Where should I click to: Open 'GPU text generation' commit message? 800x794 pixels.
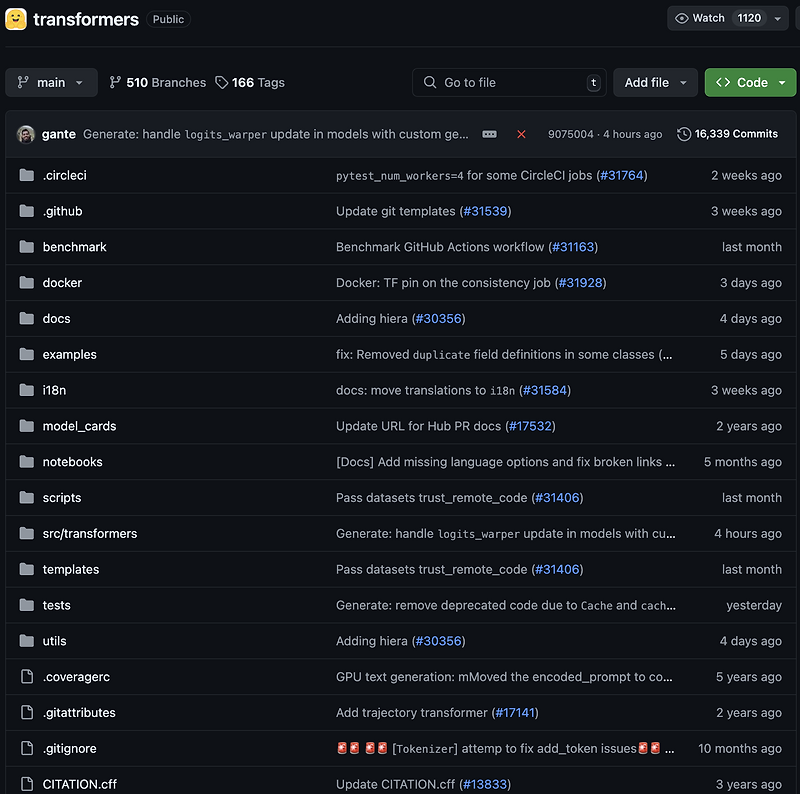[504, 677]
